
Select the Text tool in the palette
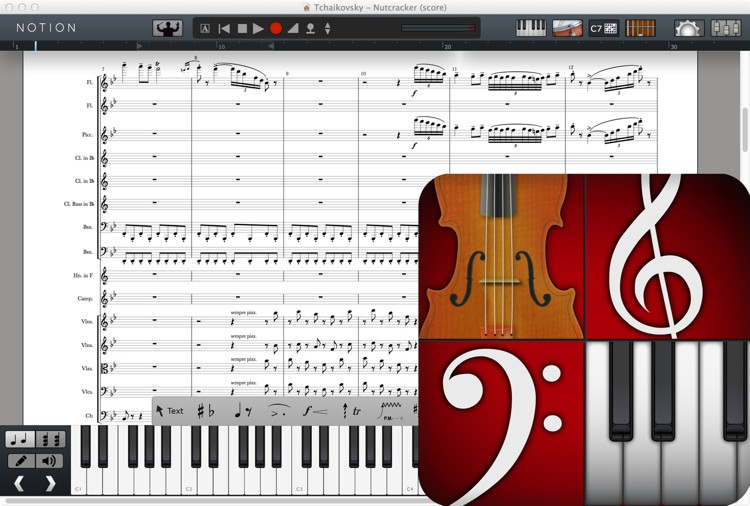coord(169,411)
